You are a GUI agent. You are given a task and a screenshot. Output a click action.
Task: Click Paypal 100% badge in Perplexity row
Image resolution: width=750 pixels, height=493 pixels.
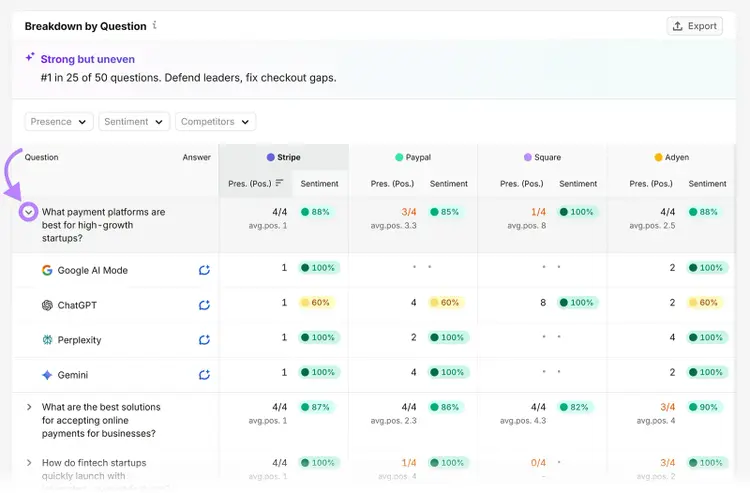click(x=448, y=338)
